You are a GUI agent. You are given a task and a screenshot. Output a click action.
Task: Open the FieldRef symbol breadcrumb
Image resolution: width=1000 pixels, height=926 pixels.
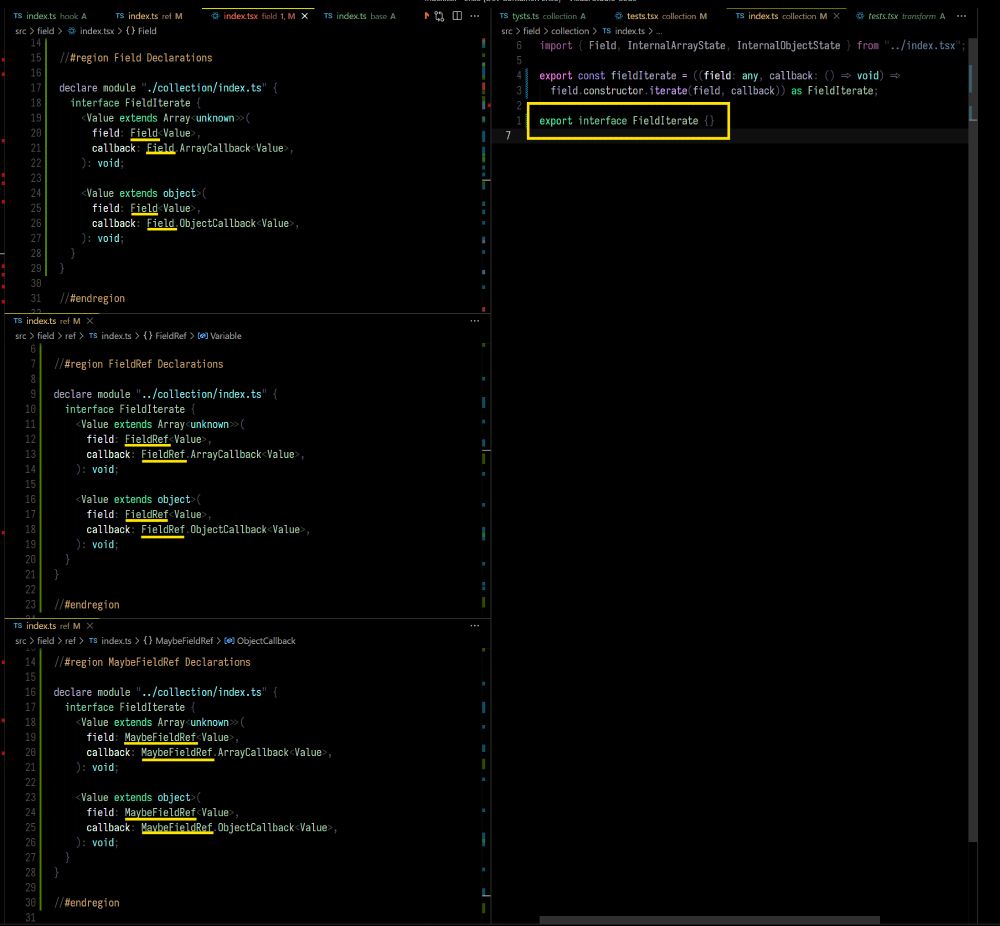pyautogui.click(x=165, y=335)
